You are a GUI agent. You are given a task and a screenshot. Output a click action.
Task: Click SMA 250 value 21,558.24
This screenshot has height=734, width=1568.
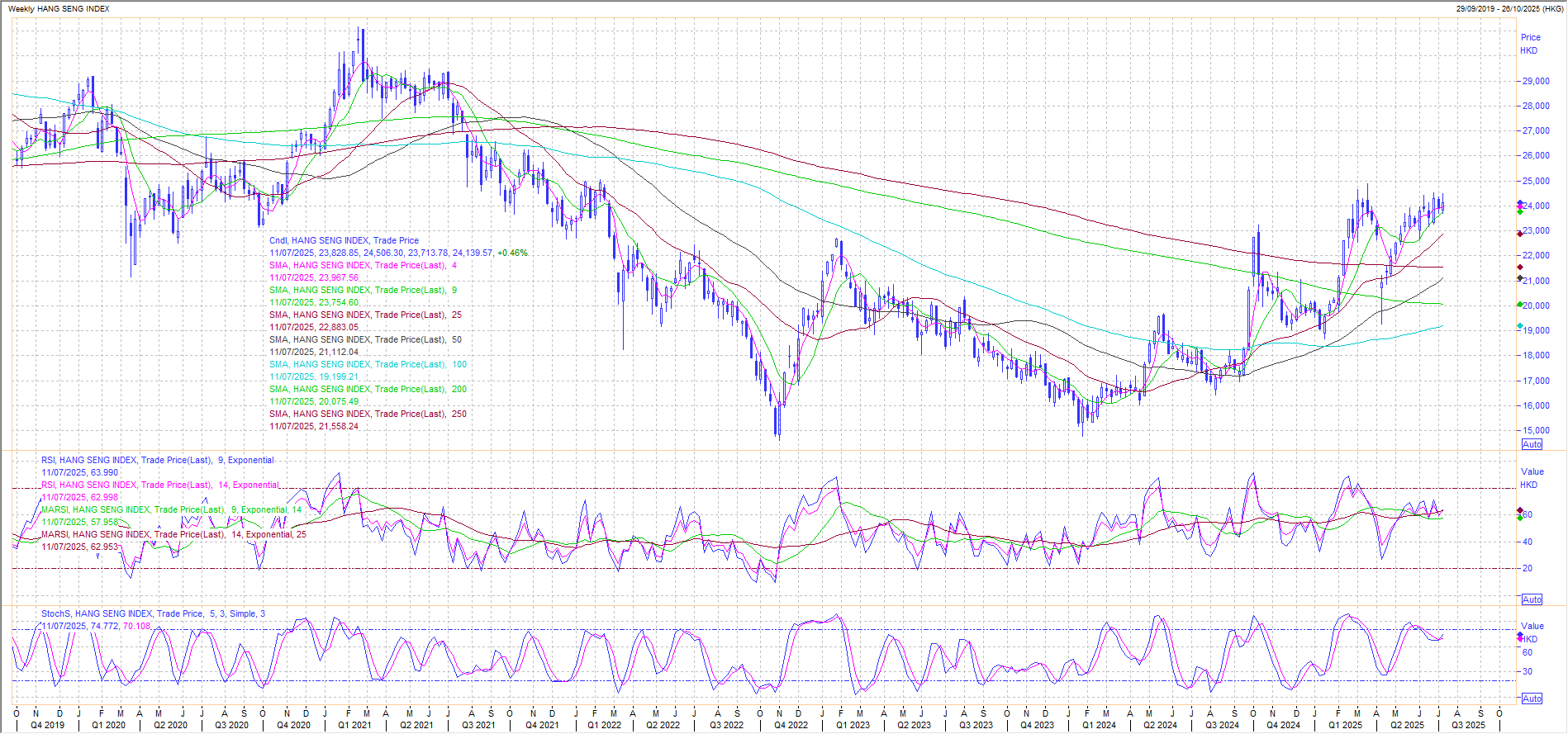click(314, 427)
